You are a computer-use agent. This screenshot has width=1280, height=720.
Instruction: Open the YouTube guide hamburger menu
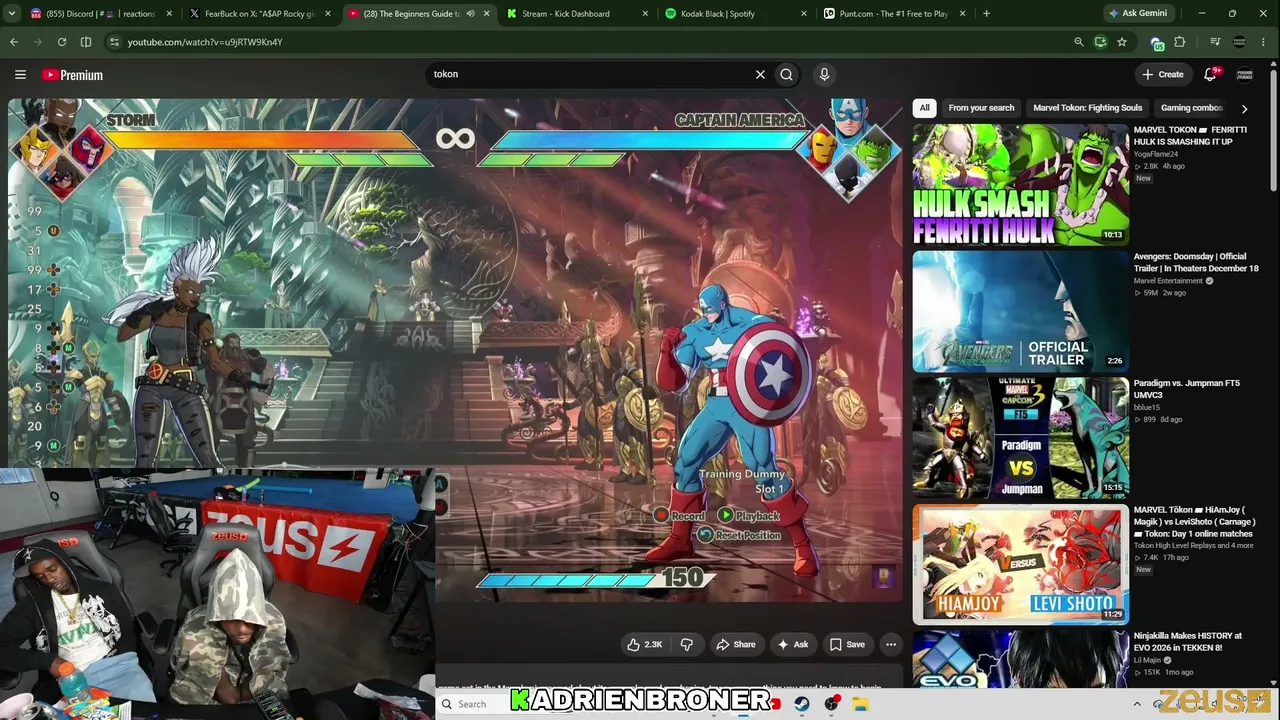(x=20, y=74)
